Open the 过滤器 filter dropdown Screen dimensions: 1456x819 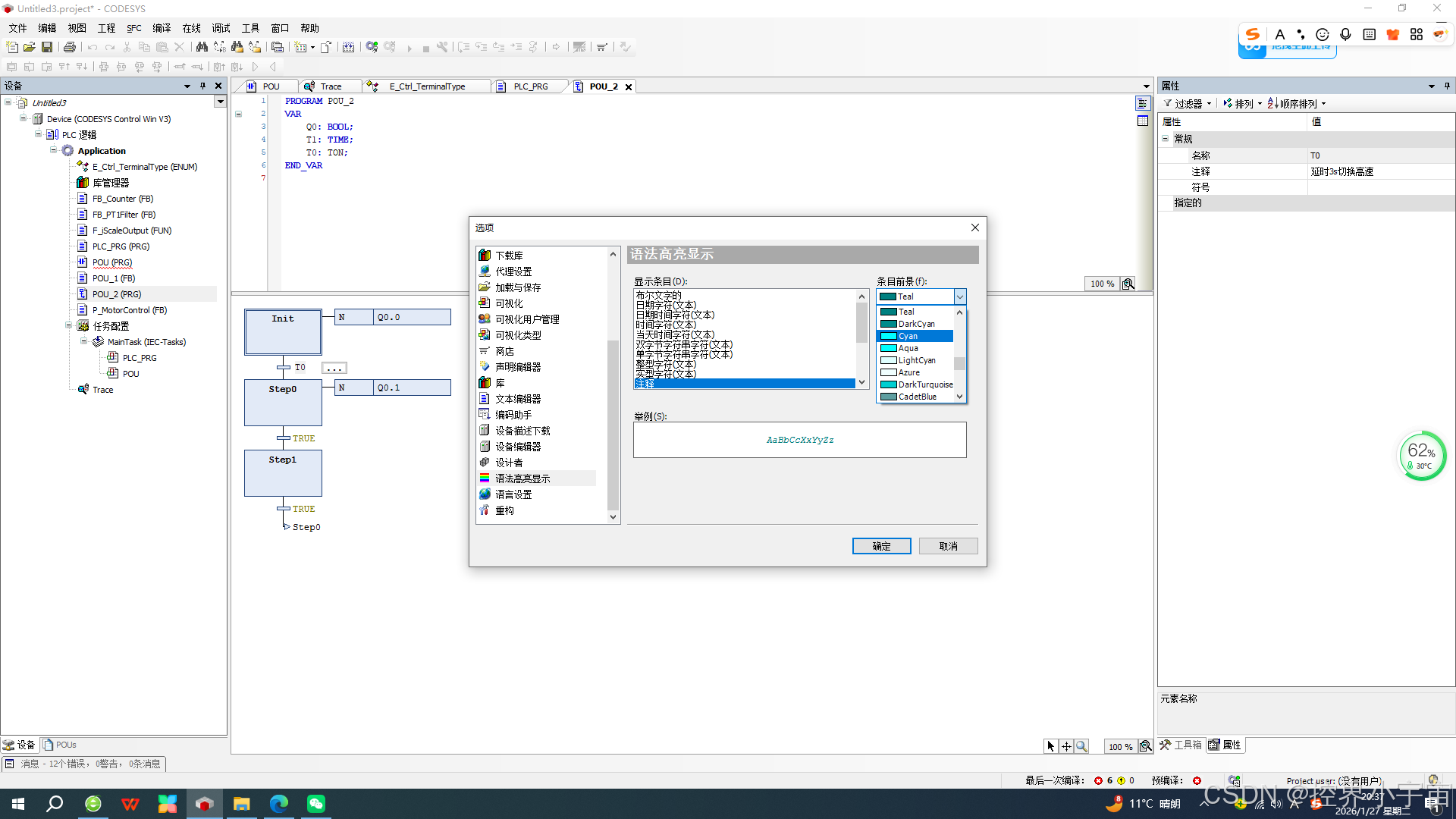1188,104
